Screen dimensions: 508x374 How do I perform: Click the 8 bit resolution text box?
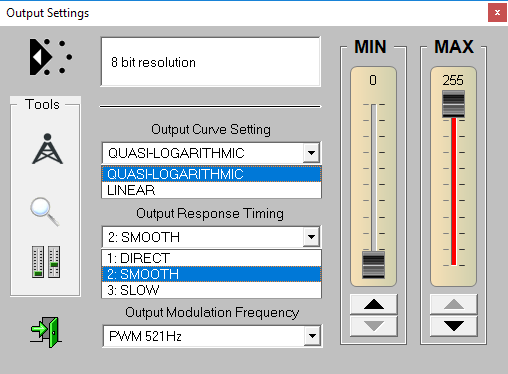click(x=211, y=62)
